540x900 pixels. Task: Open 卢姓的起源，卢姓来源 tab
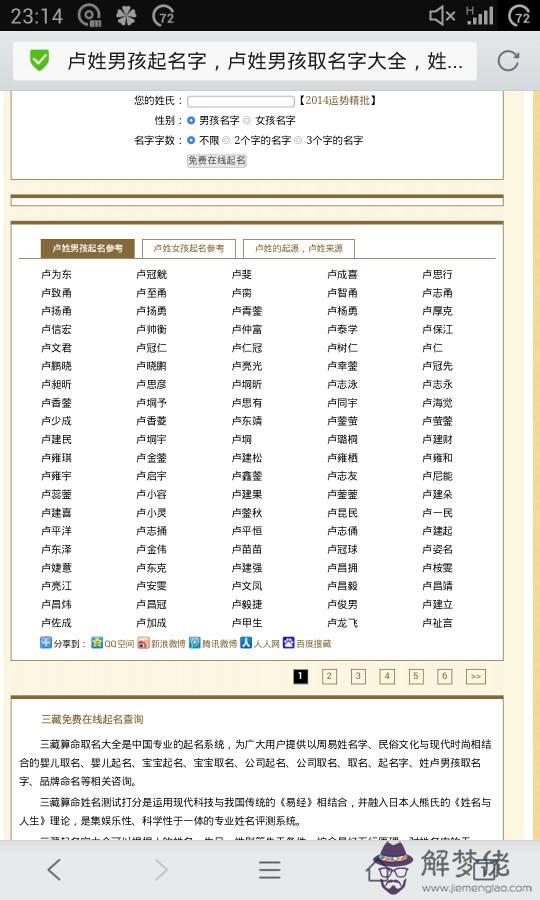tap(298, 249)
